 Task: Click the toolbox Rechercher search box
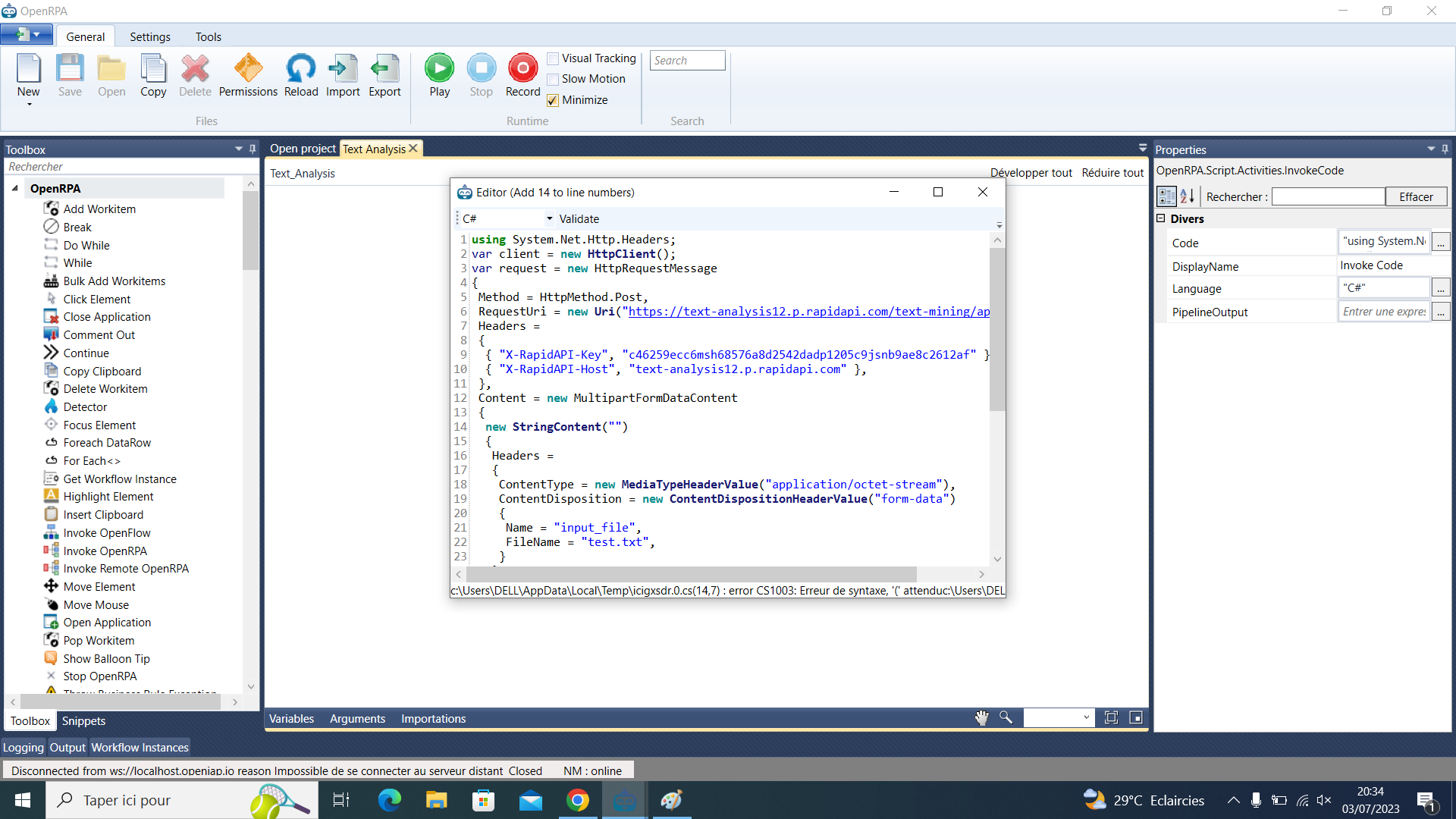(x=130, y=167)
